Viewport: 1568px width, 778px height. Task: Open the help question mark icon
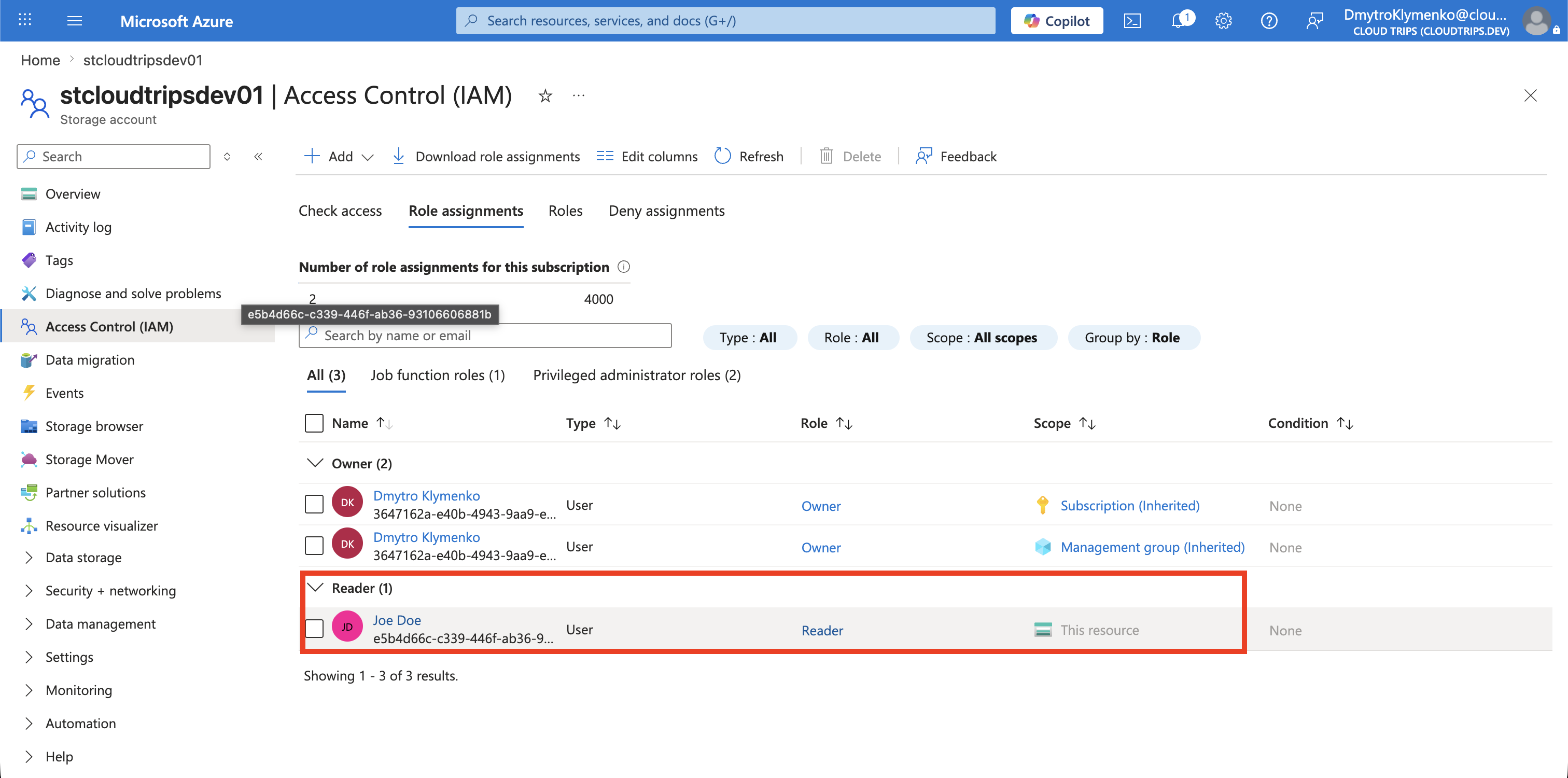click(1268, 21)
